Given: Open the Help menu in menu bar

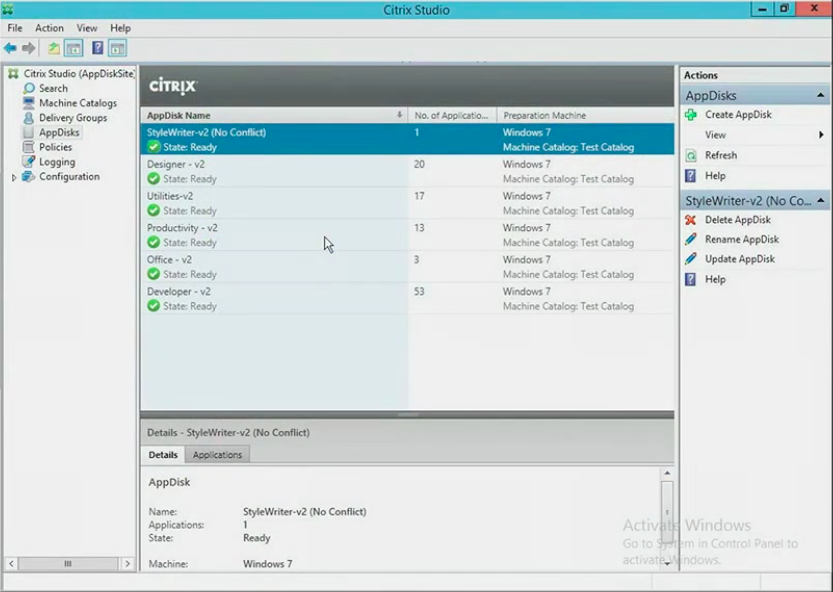Looking at the screenshot, I should pos(120,28).
